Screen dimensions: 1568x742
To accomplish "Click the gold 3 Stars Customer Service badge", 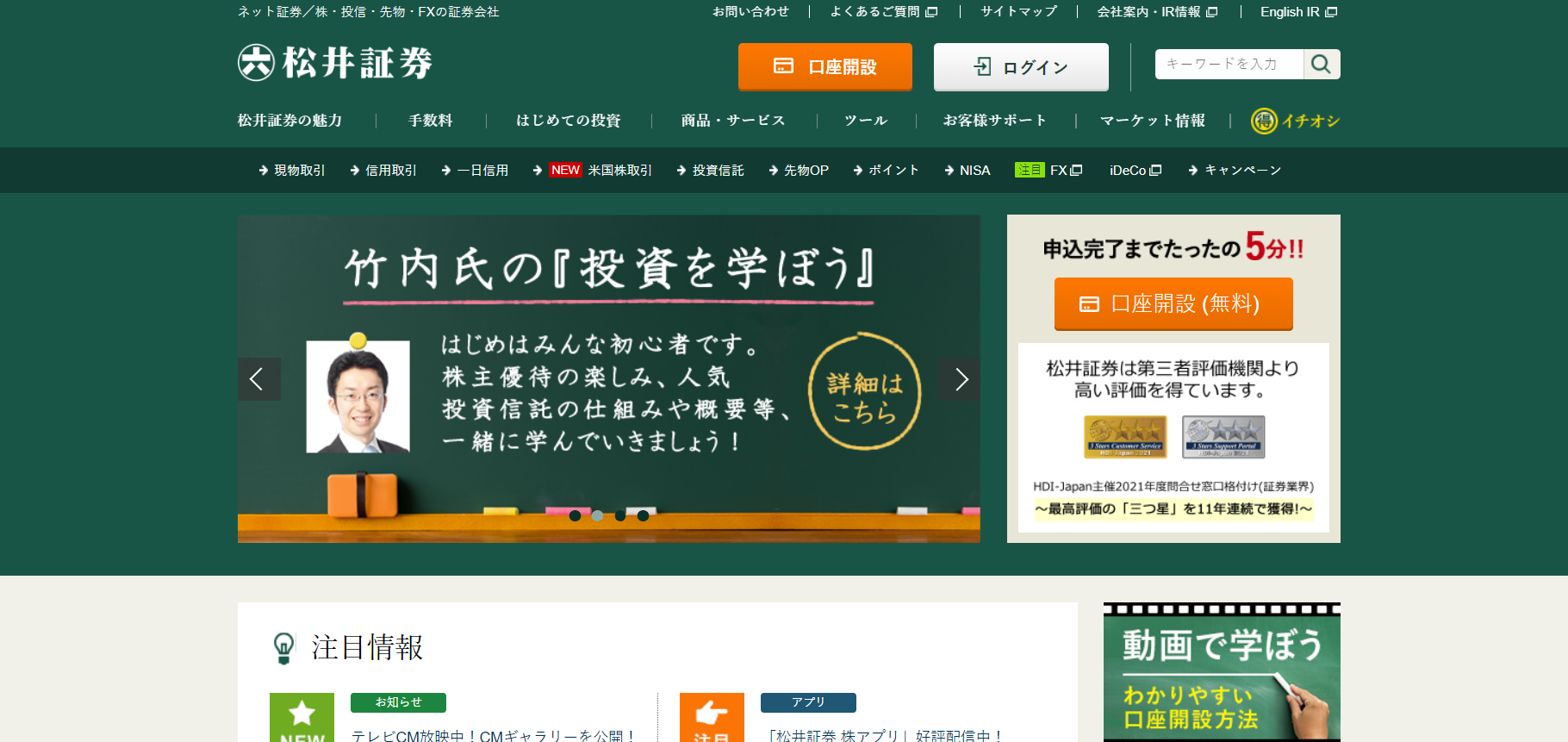I will (x=1125, y=437).
